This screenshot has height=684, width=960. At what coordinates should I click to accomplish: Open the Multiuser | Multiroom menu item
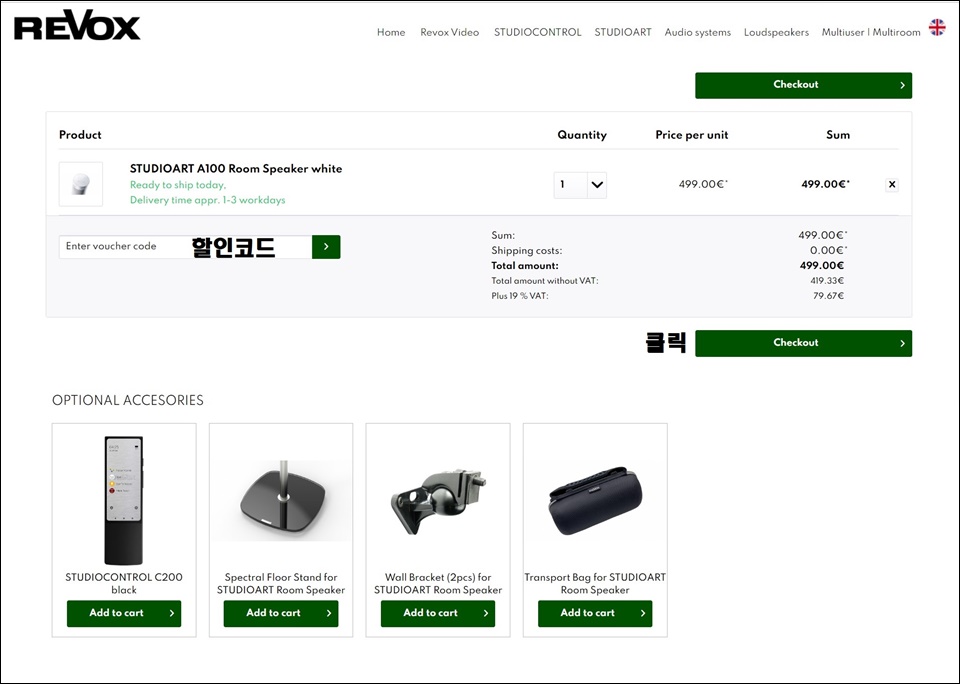(871, 32)
